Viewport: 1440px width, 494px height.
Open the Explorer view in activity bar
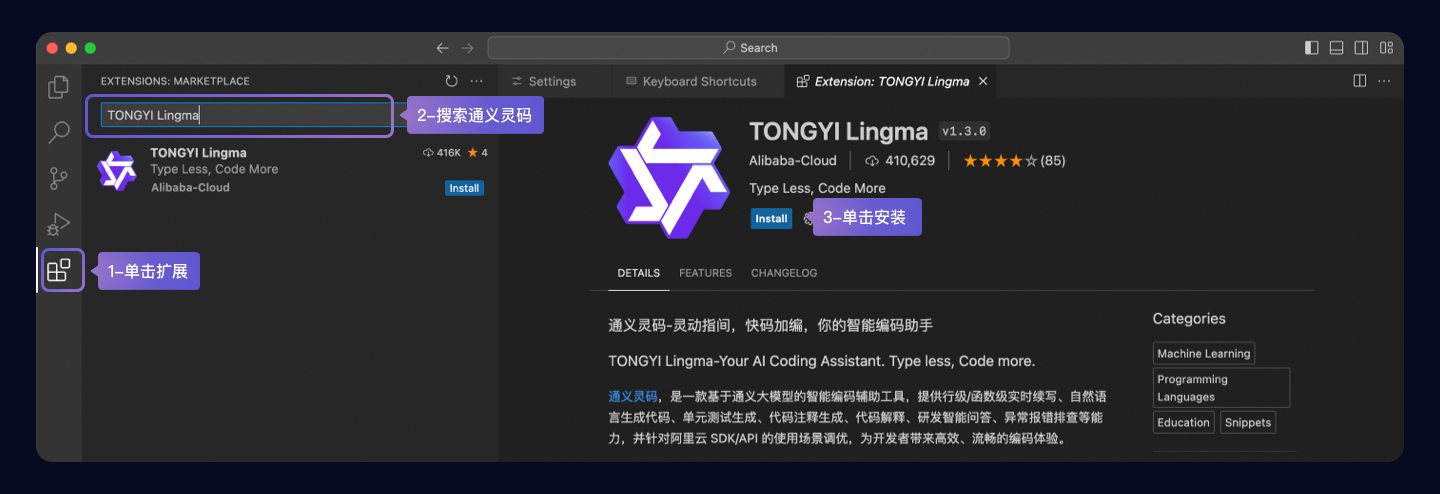[59, 87]
